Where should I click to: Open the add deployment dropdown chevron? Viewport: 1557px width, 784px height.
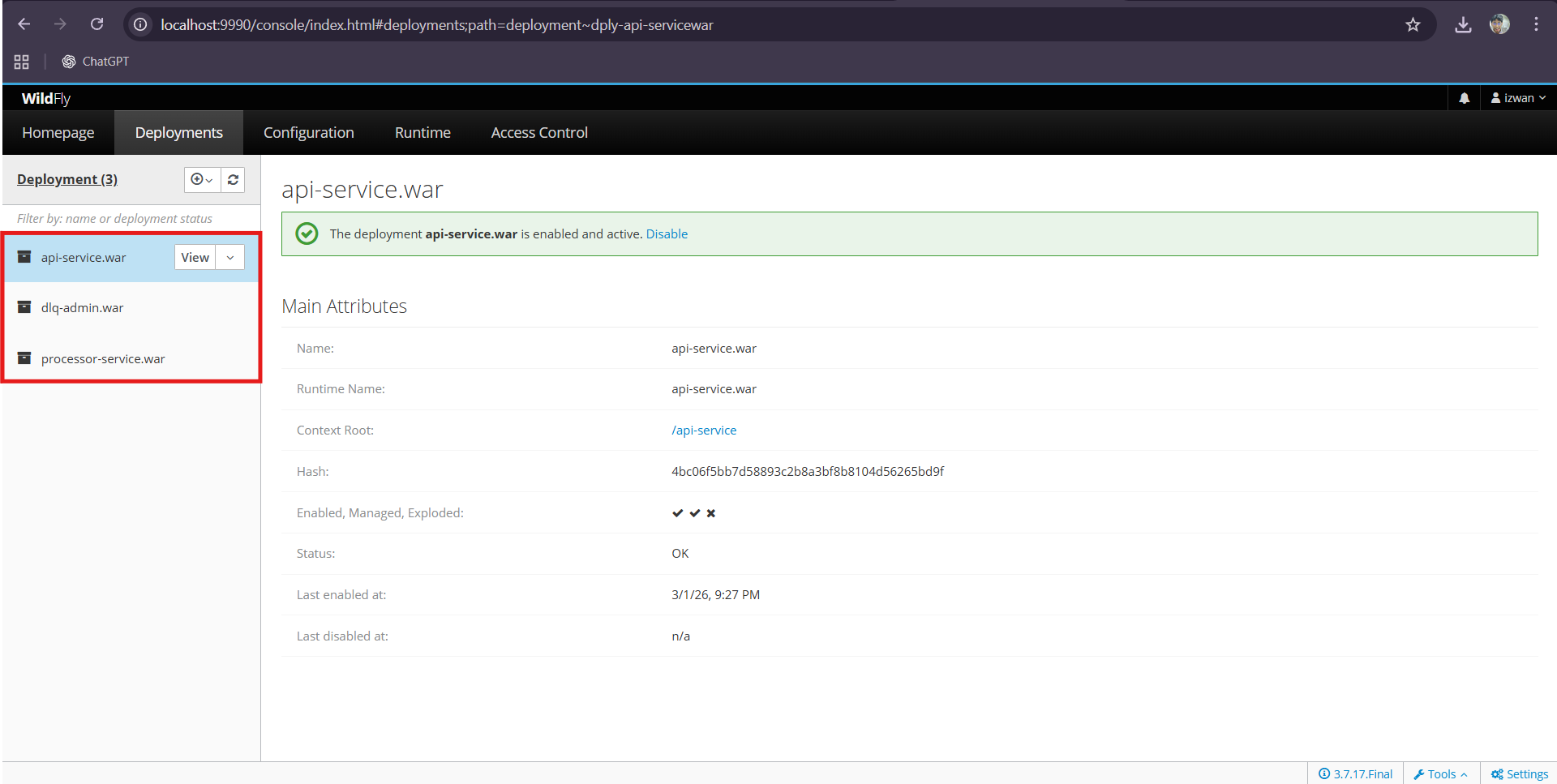pos(208,181)
